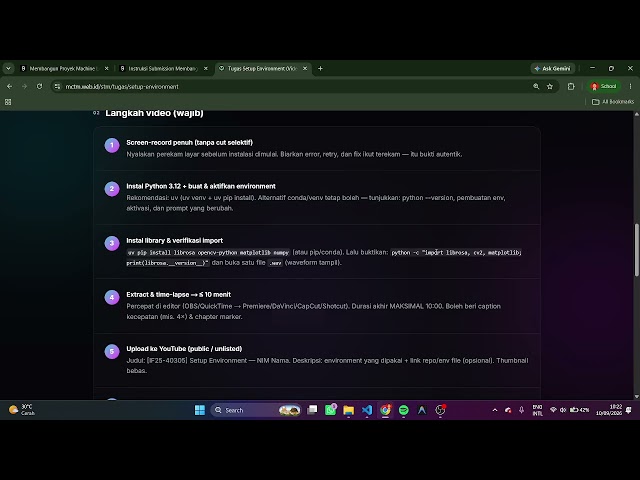Open battery 42% status icon
This screenshot has width=640, height=480.
[579, 410]
